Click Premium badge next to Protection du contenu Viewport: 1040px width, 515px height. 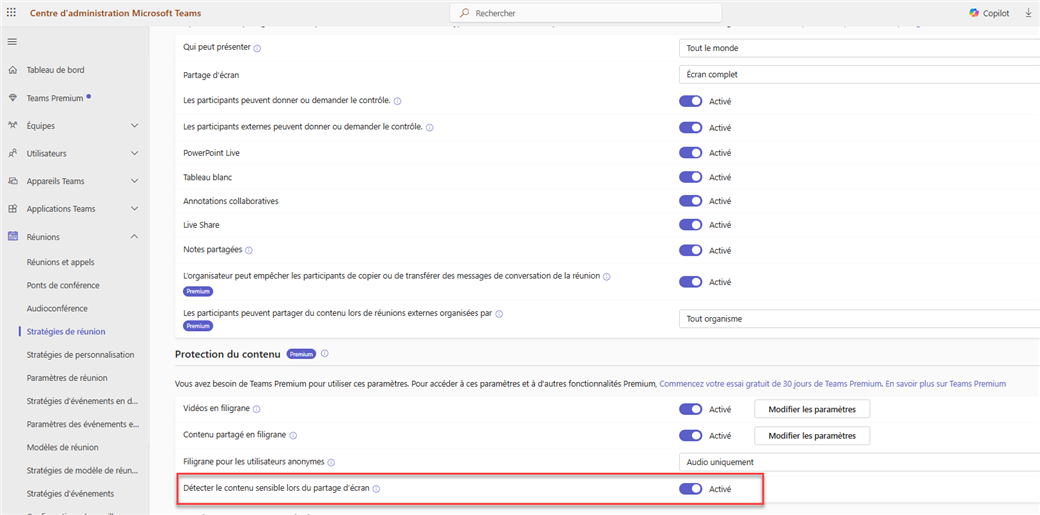click(x=301, y=354)
